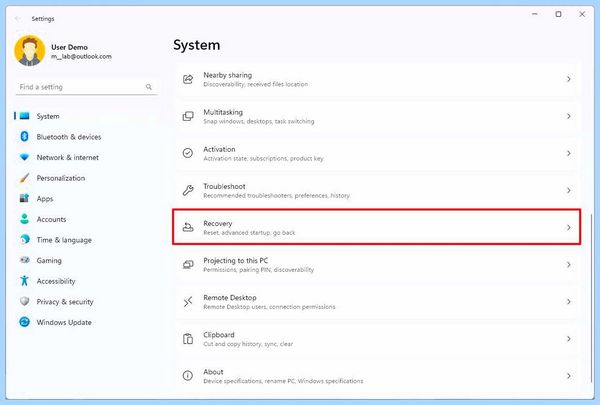The image size is (600, 405).
Task: Open Remote Desktop using right chevron
Action: (569, 302)
